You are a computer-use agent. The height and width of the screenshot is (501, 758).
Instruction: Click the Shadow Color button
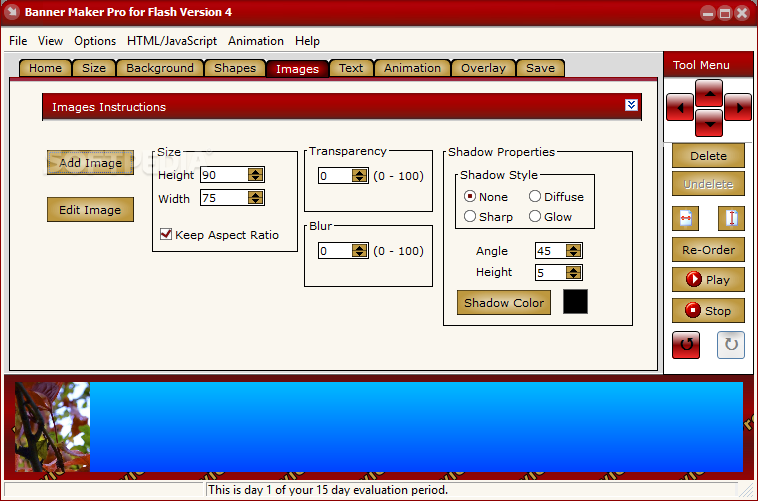(504, 303)
